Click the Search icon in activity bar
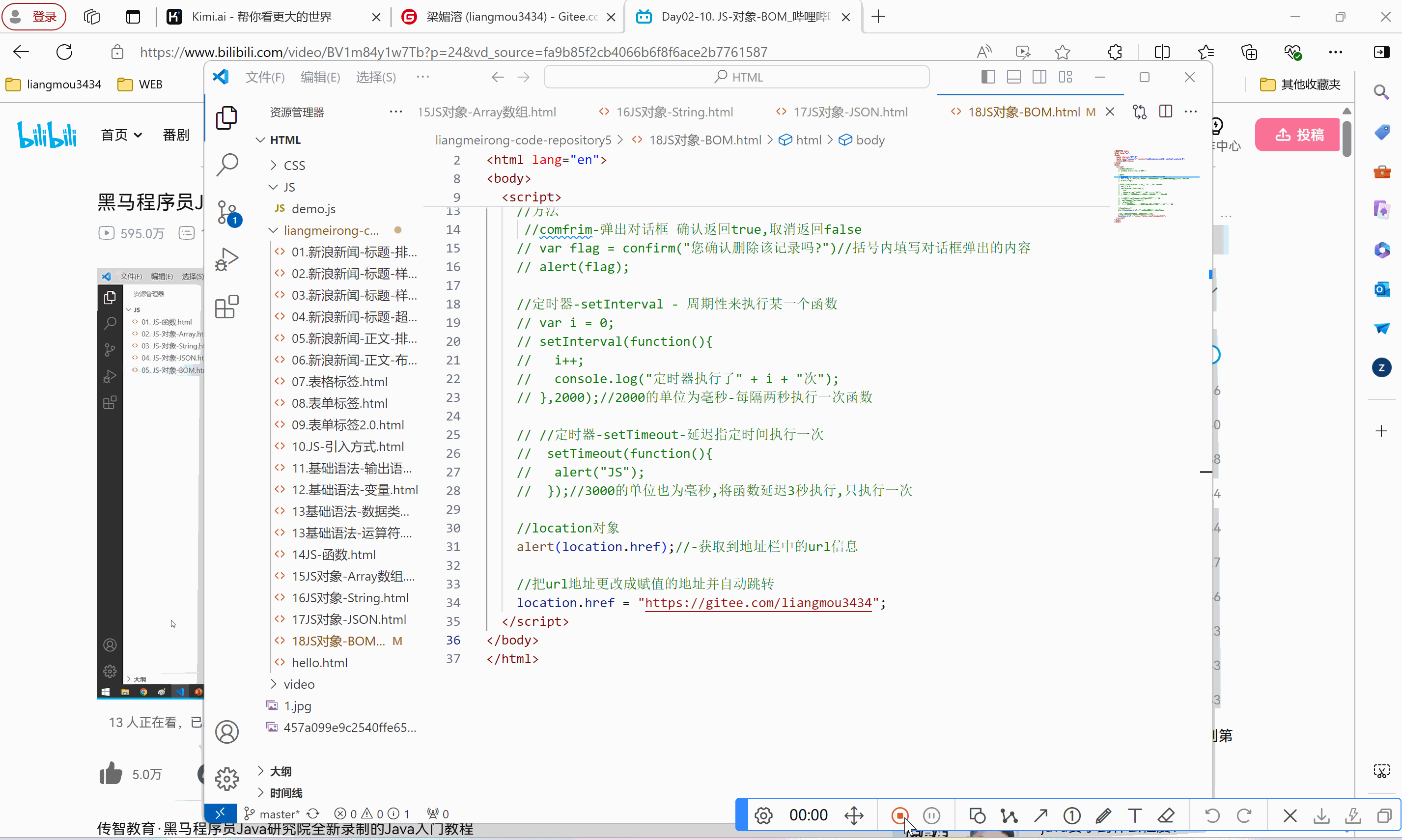This screenshot has width=1402, height=840. (227, 165)
